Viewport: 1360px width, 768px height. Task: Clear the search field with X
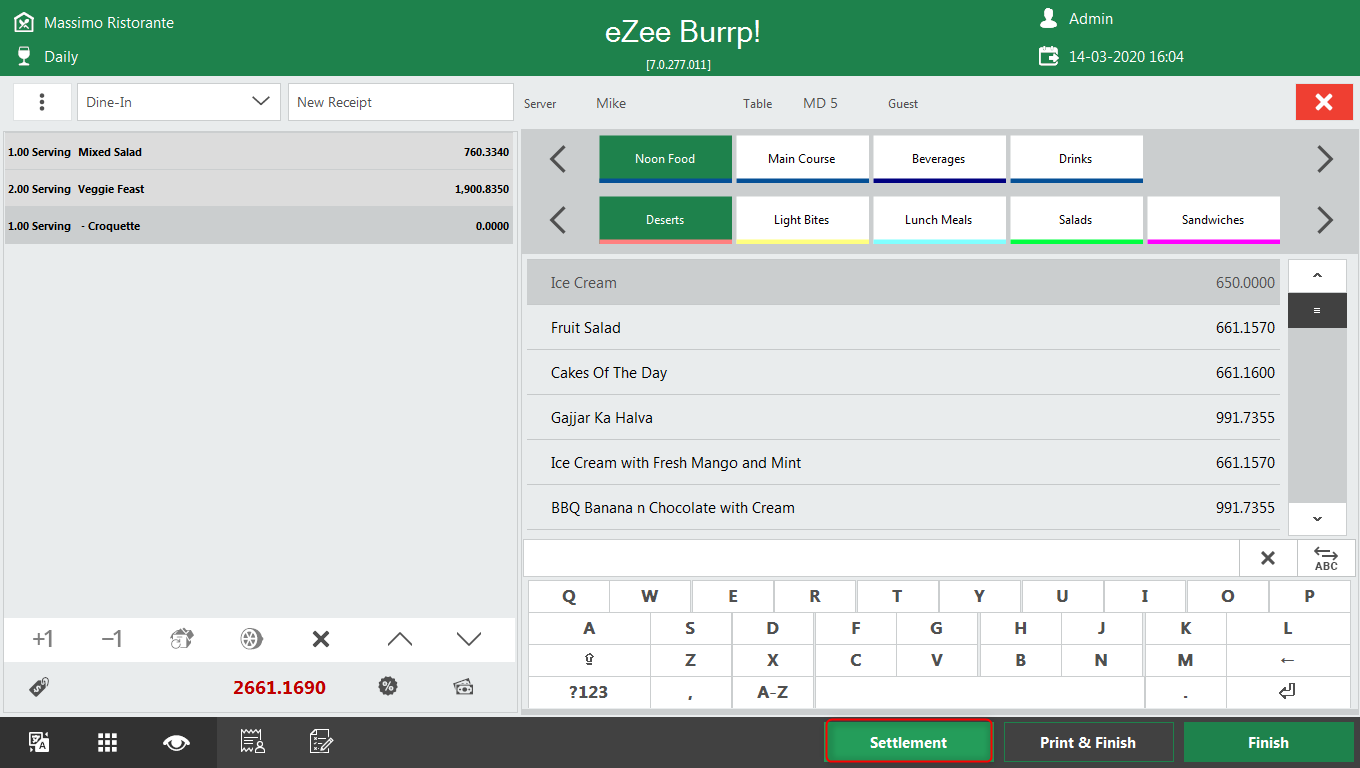[1268, 558]
